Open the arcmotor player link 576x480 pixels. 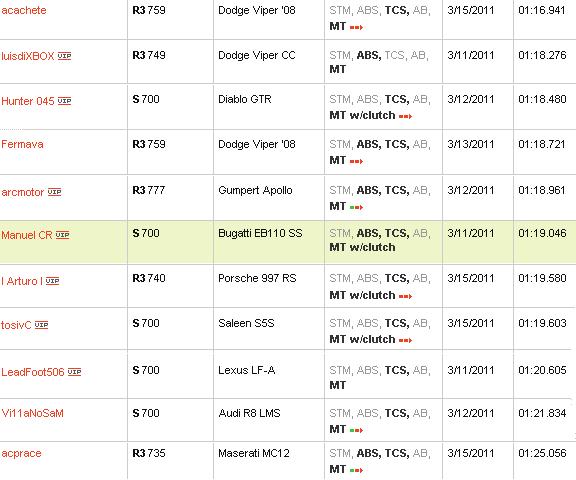coord(23,192)
